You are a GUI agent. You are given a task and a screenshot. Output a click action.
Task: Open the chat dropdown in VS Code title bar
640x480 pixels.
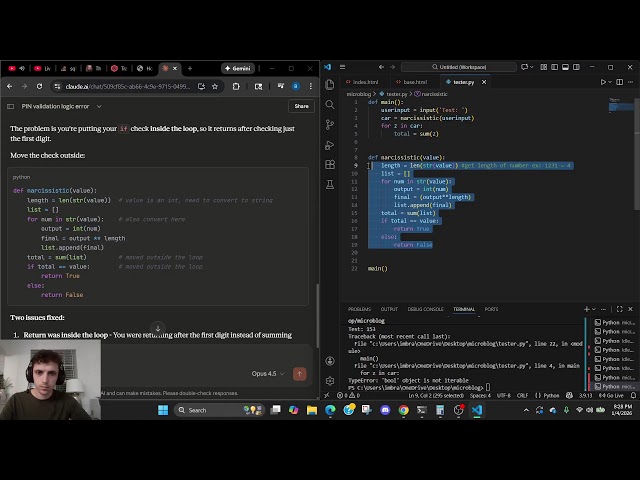coord(531,67)
